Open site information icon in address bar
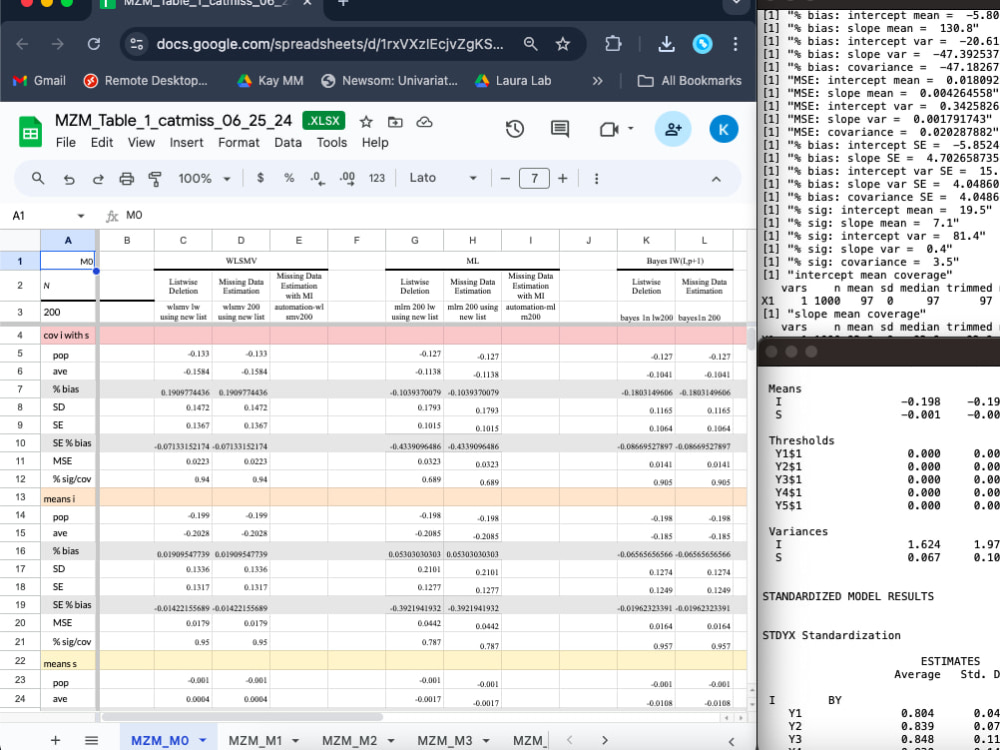Screen dimensions: 1000x750 pos(136,44)
